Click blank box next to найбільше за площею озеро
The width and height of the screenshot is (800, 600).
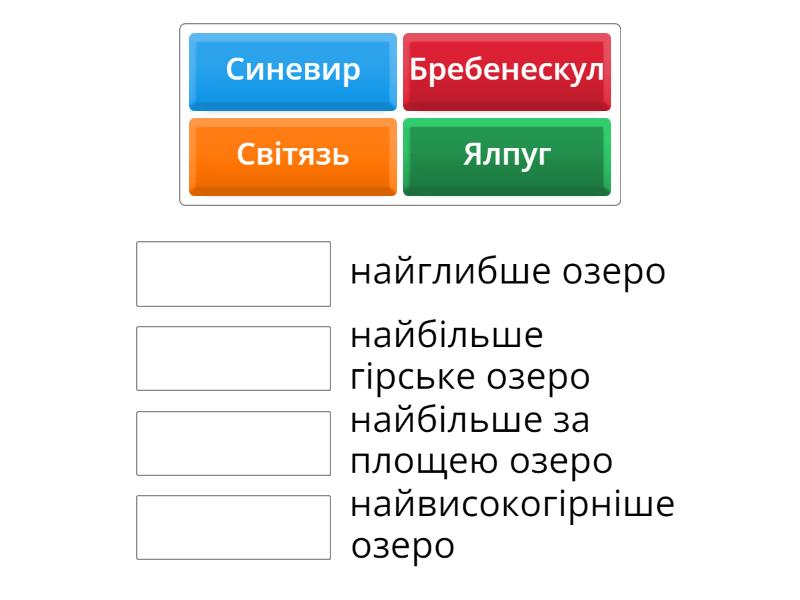233,443
